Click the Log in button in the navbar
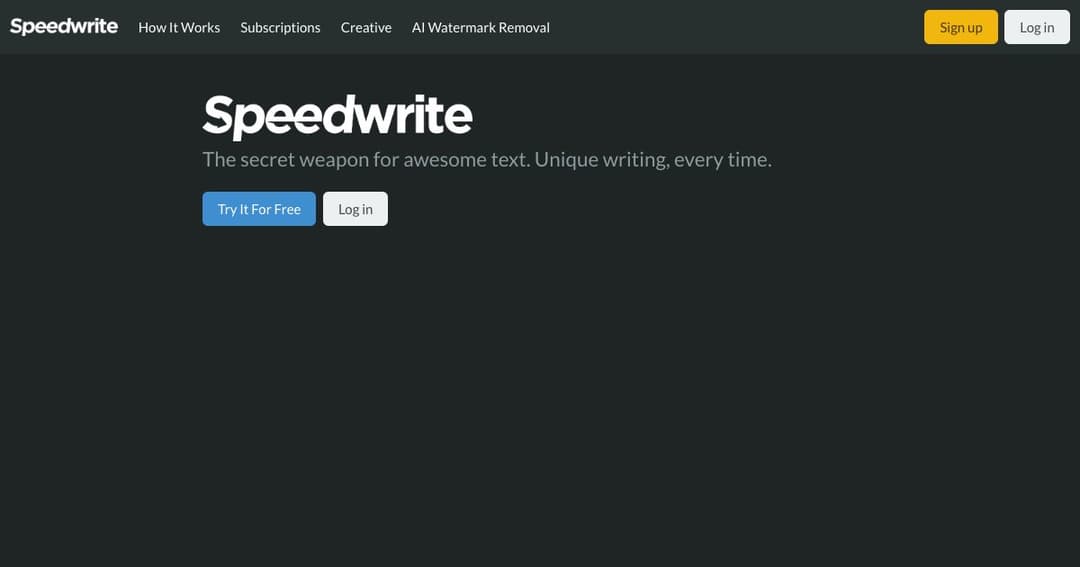1080x567 pixels. point(1037,27)
